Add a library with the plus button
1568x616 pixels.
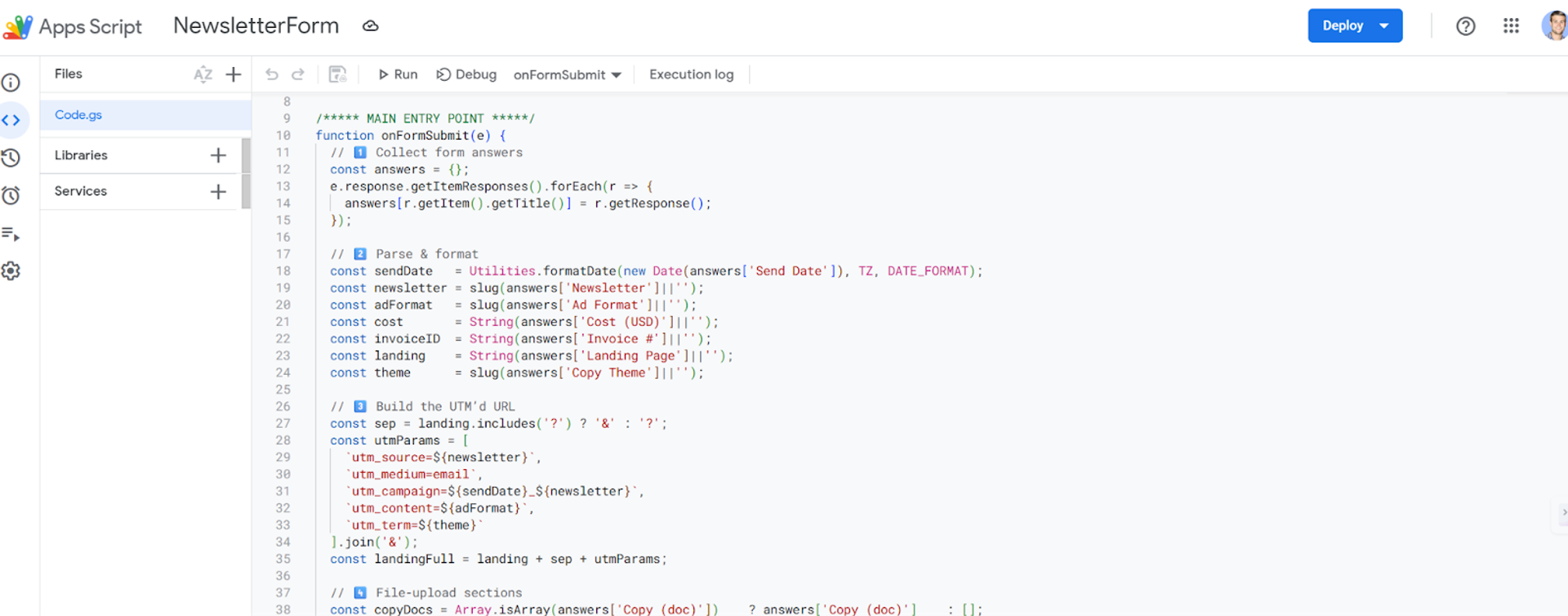point(218,155)
